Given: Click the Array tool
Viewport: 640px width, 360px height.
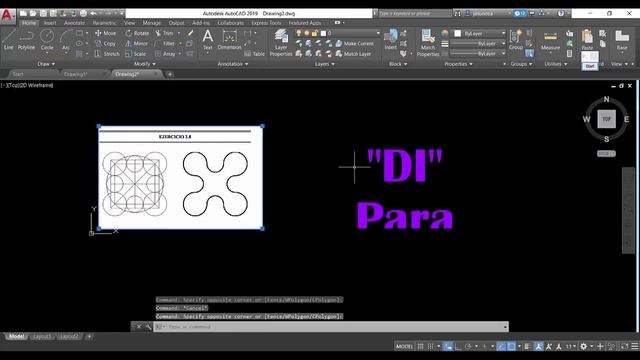Looking at the screenshot, I should [165, 54].
